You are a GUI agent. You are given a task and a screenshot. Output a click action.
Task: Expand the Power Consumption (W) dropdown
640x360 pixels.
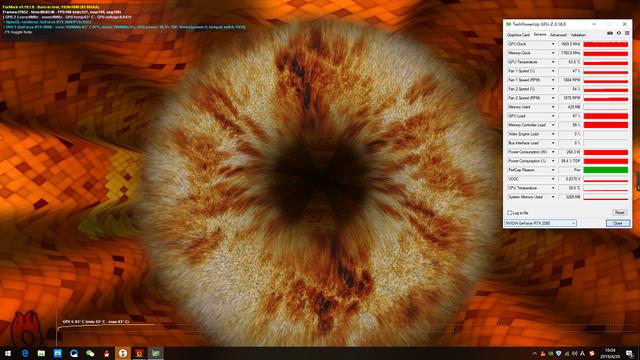click(x=553, y=152)
